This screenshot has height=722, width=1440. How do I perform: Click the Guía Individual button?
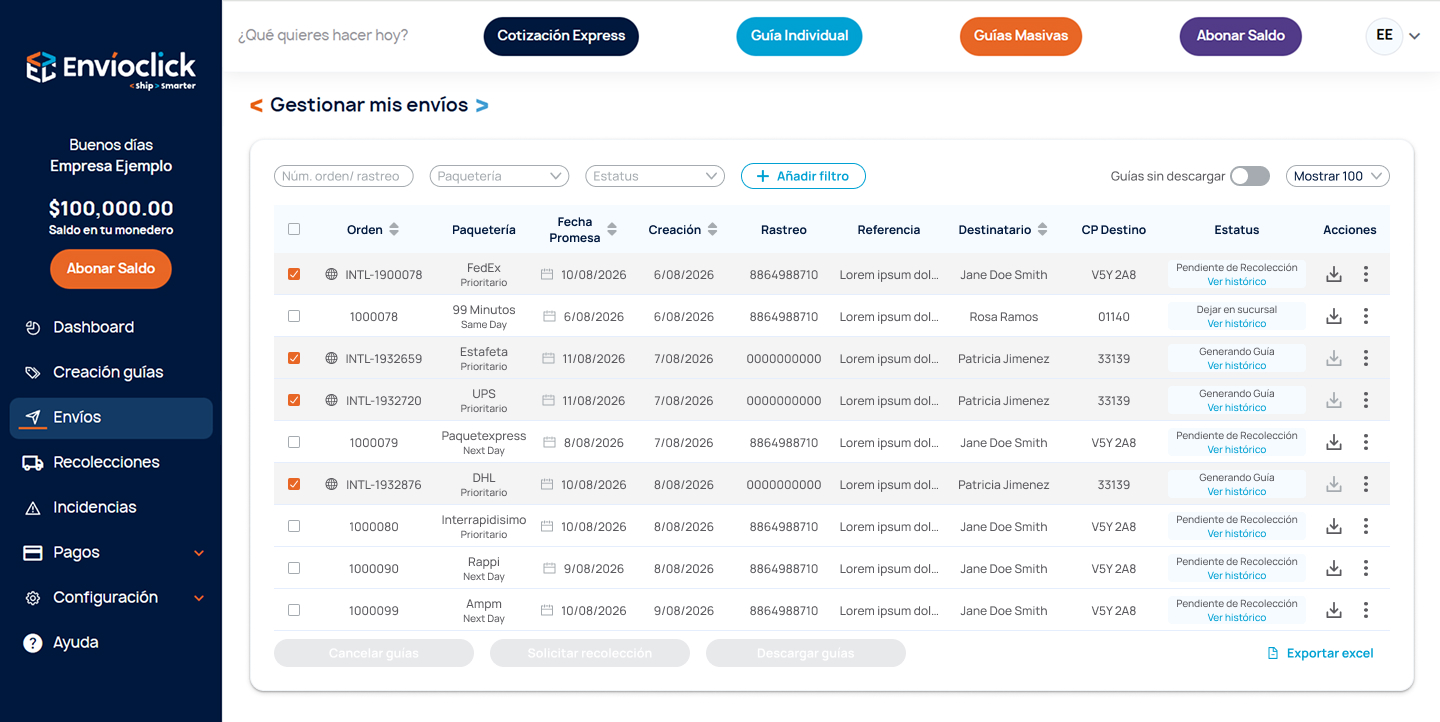[799, 36]
